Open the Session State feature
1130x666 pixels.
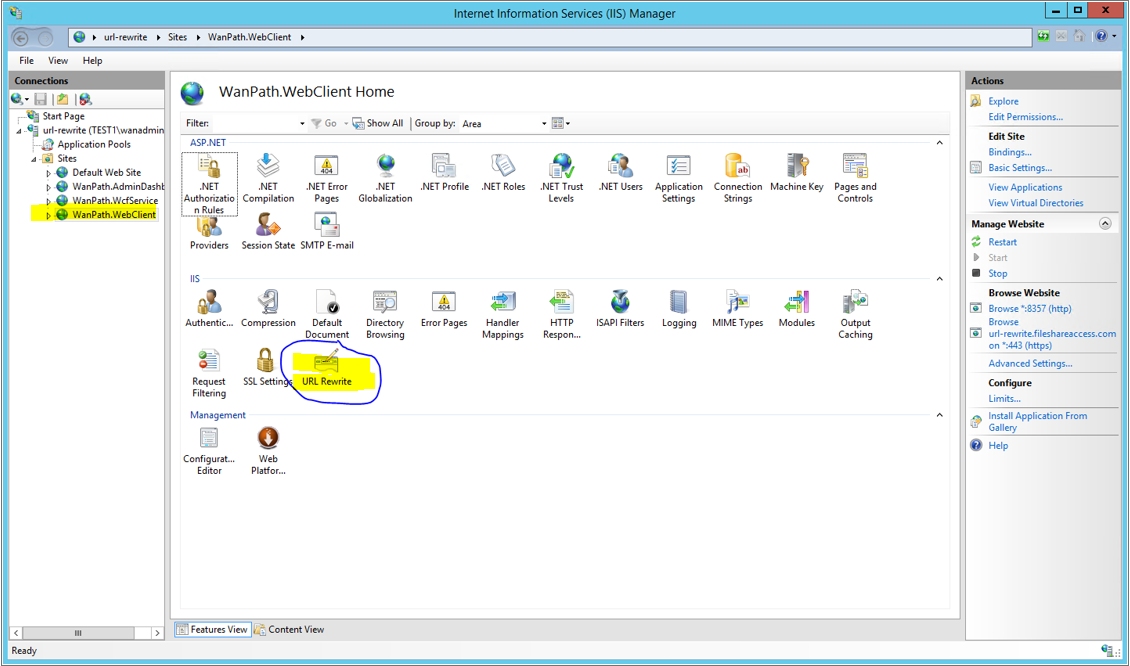pyautogui.click(x=268, y=232)
